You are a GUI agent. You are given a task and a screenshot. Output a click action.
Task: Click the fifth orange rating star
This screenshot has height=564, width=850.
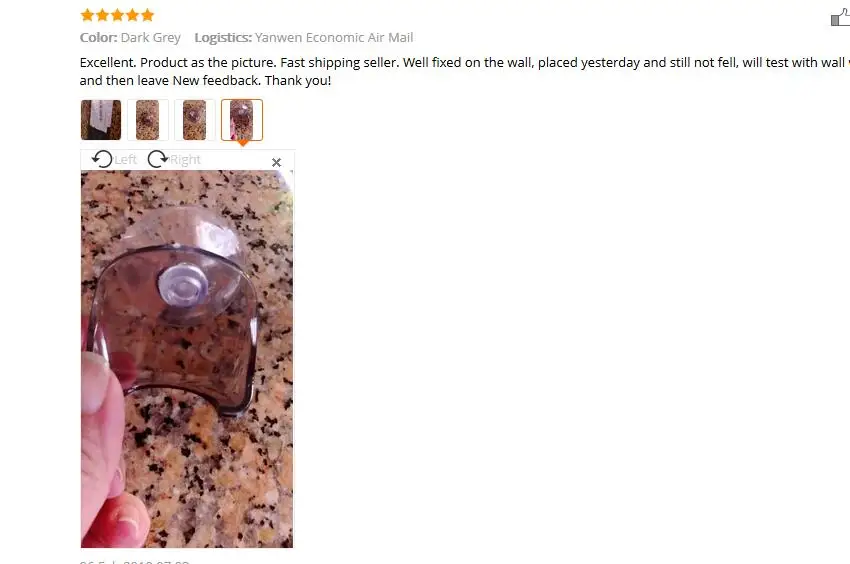point(147,15)
